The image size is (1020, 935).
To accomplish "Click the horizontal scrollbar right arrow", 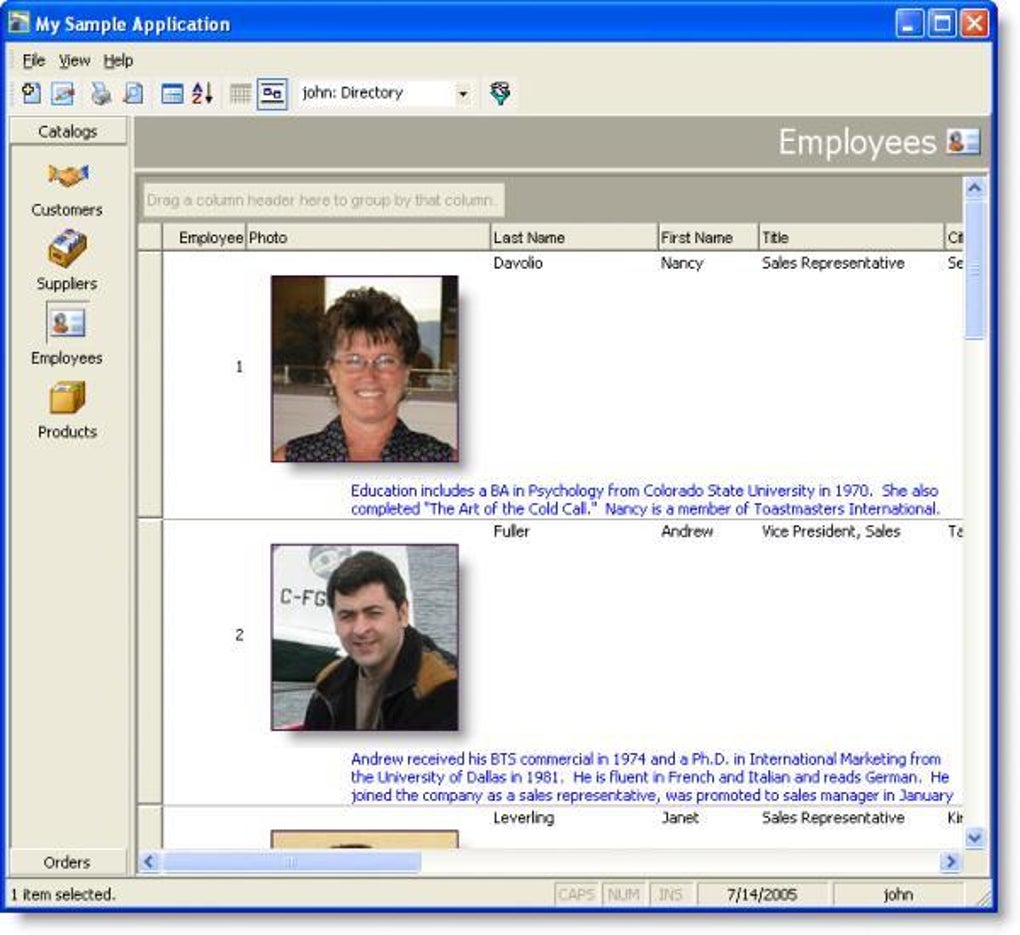I will click(950, 862).
